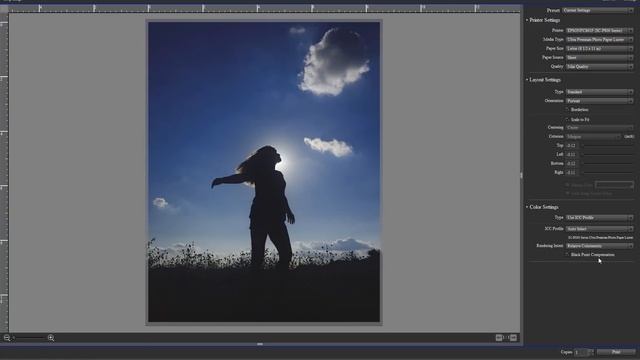This screenshot has height=360, width=640.
Task: Adjust the Top margin slider
Action: coord(607,145)
